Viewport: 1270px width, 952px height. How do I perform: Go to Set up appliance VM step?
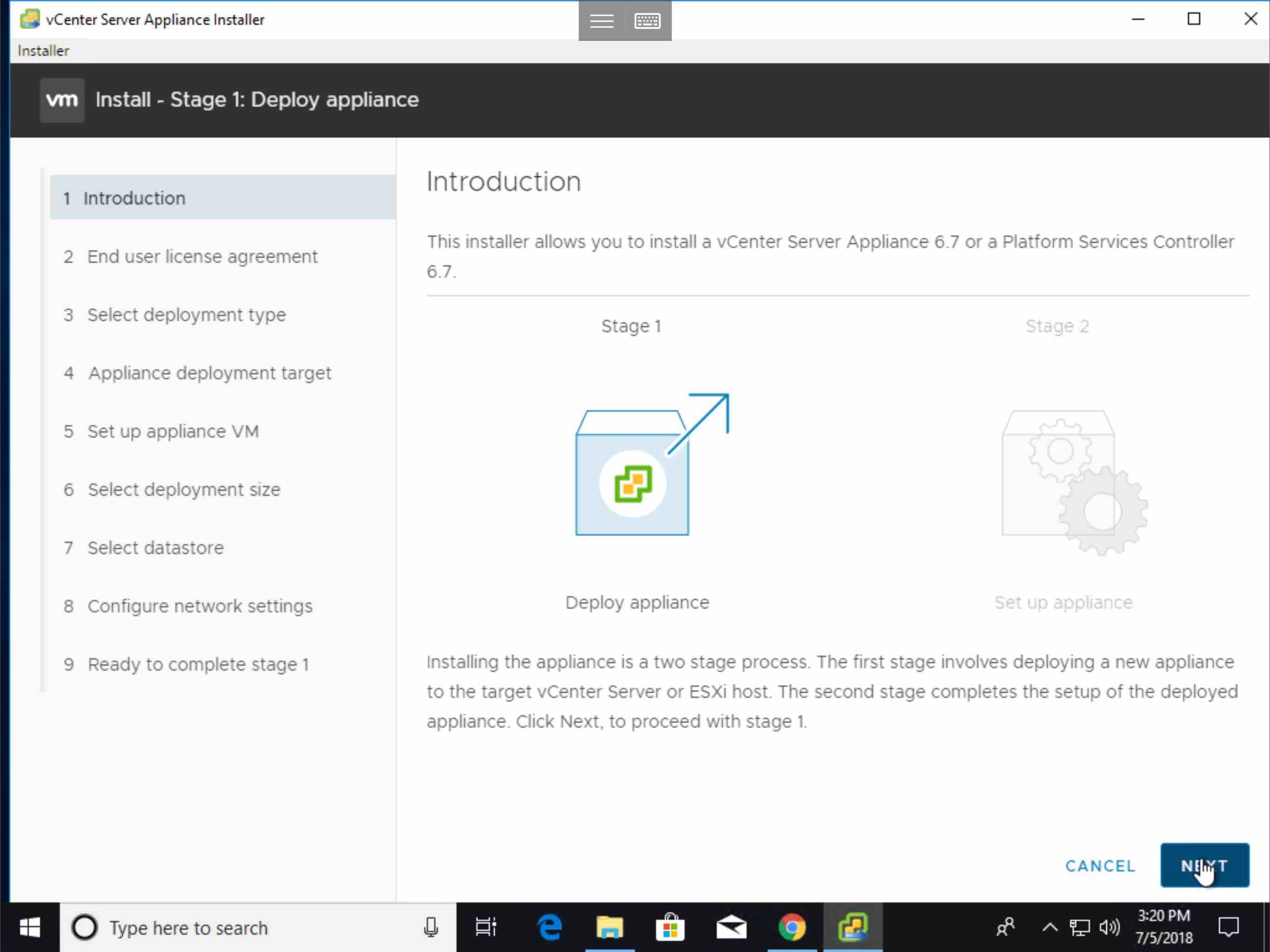161,431
